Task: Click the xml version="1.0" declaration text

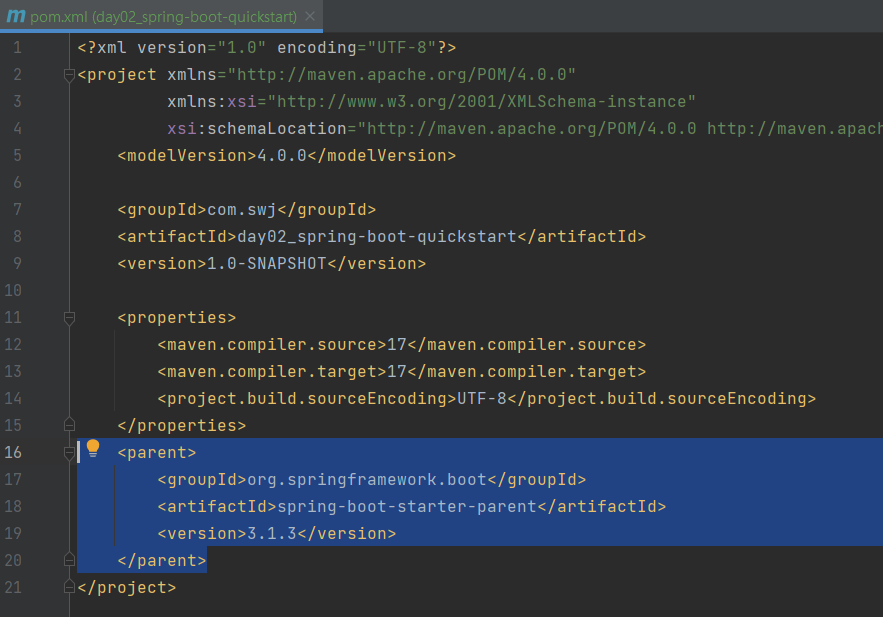Action: tap(267, 48)
